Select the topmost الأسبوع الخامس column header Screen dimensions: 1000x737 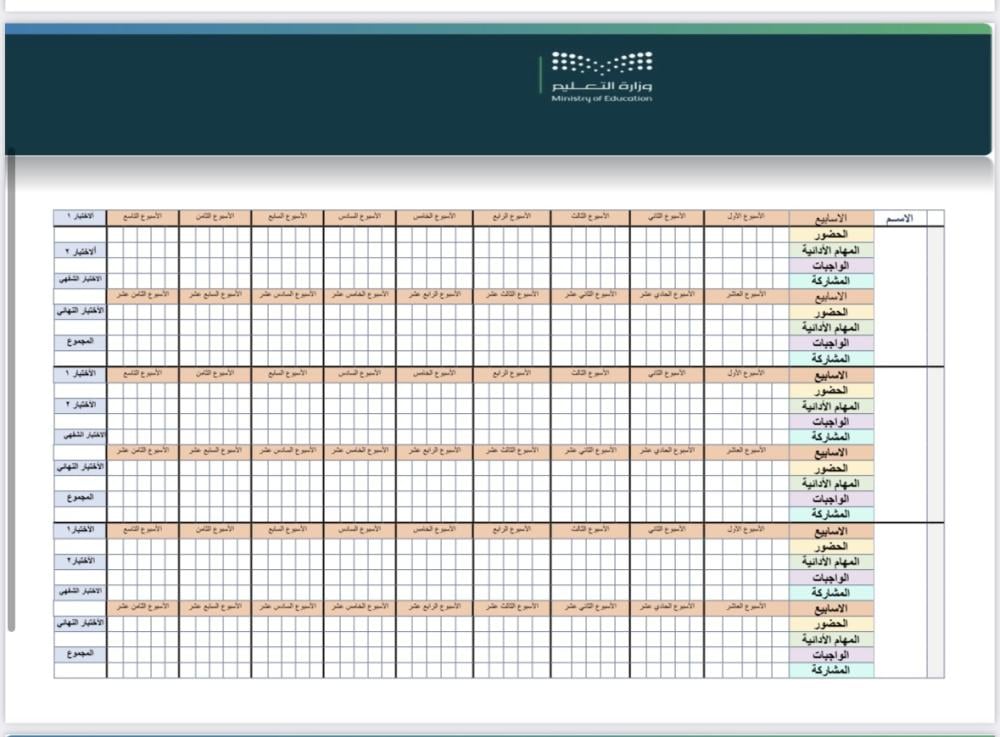(x=434, y=217)
